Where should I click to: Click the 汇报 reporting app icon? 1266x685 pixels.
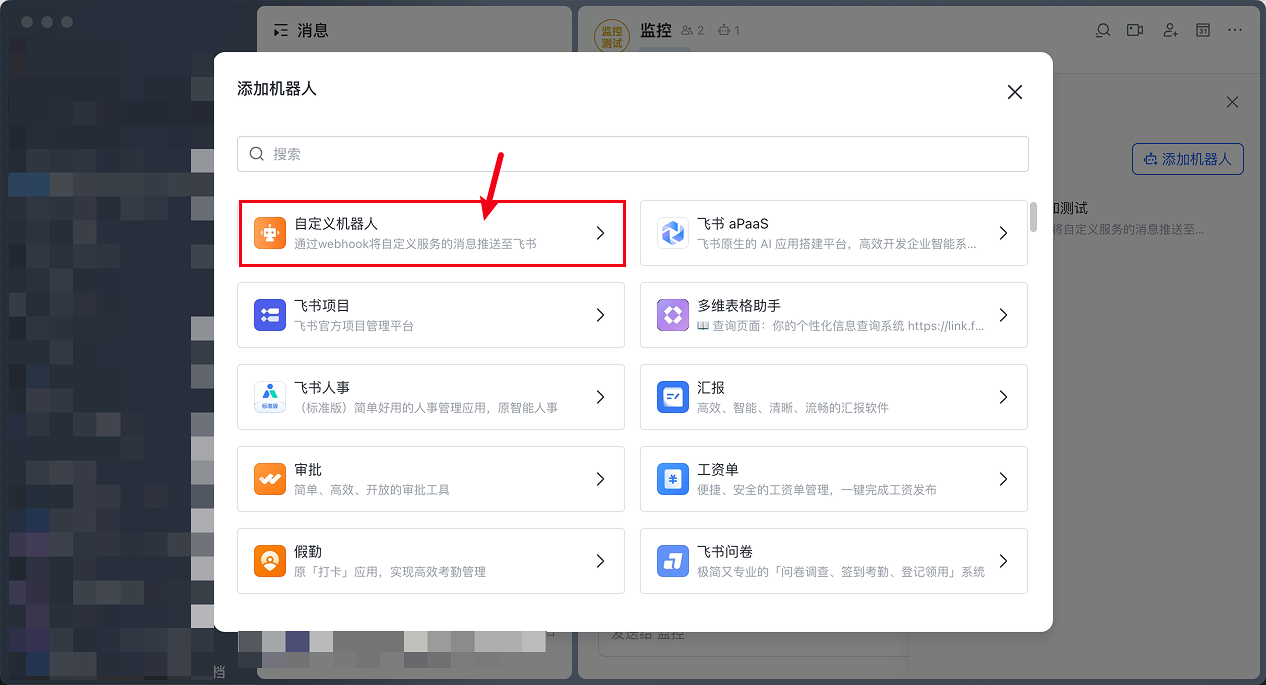coord(671,397)
